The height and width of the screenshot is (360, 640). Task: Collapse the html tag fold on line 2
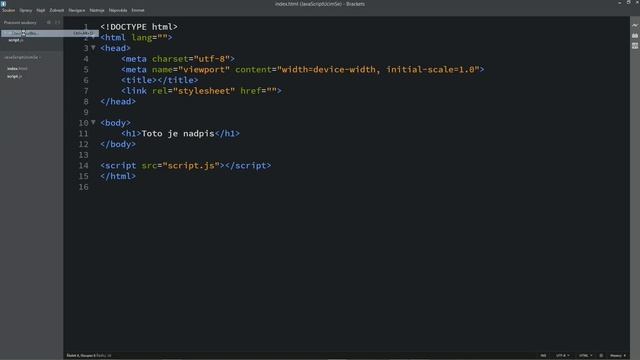(x=93, y=37)
